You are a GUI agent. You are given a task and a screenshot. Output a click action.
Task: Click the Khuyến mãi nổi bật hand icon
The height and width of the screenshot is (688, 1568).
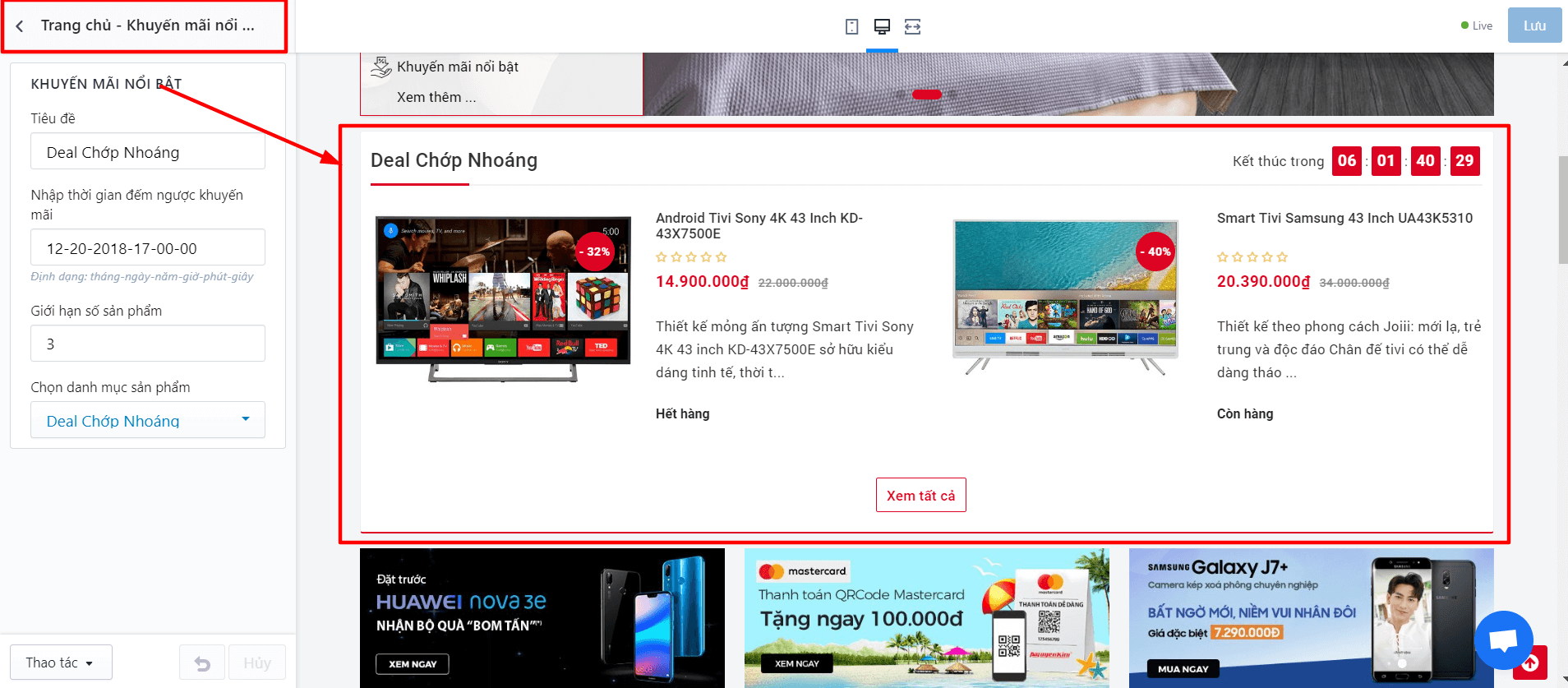pyautogui.click(x=380, y=67)
